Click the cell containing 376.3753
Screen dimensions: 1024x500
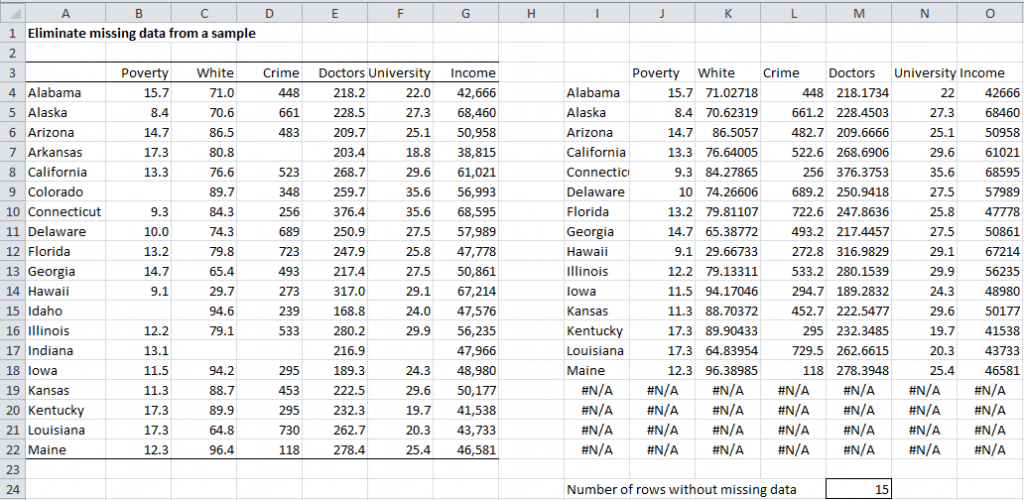point(858,171)
